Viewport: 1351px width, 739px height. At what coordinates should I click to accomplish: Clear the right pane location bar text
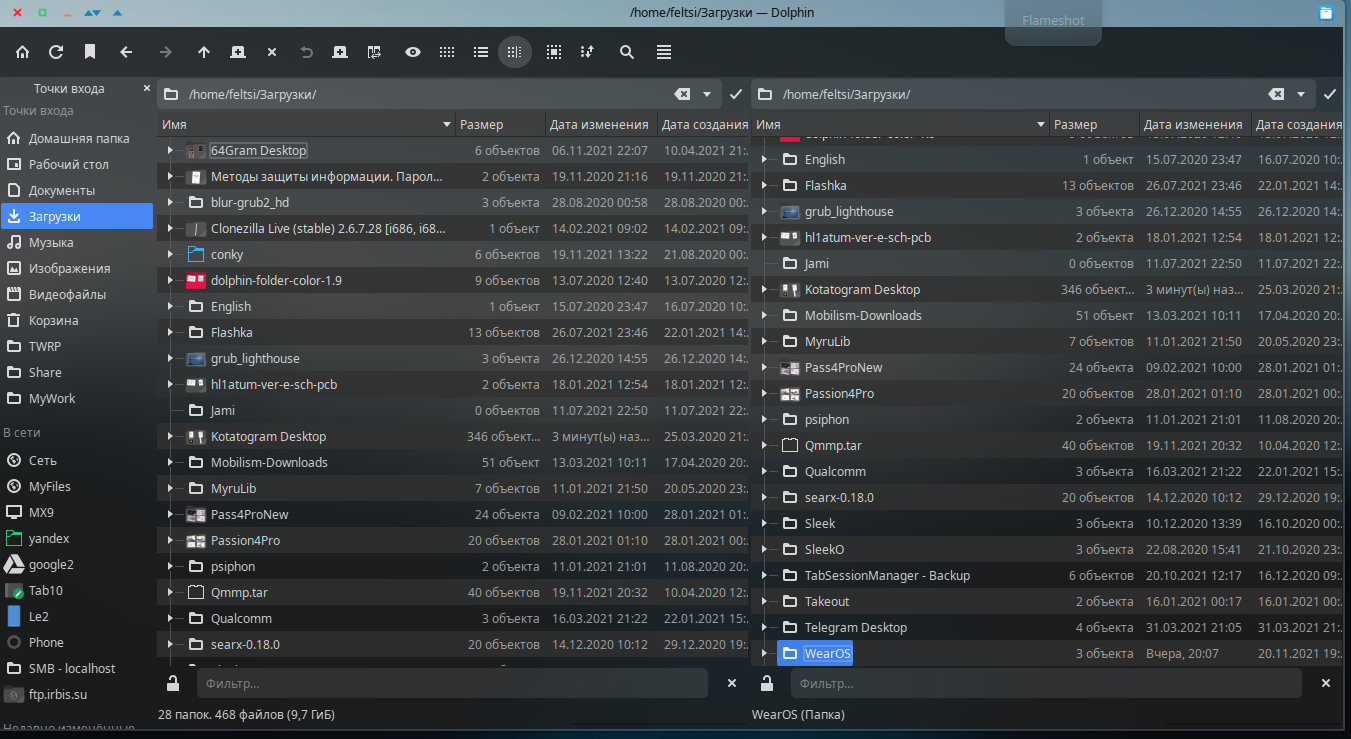(x=1276, y=94)
